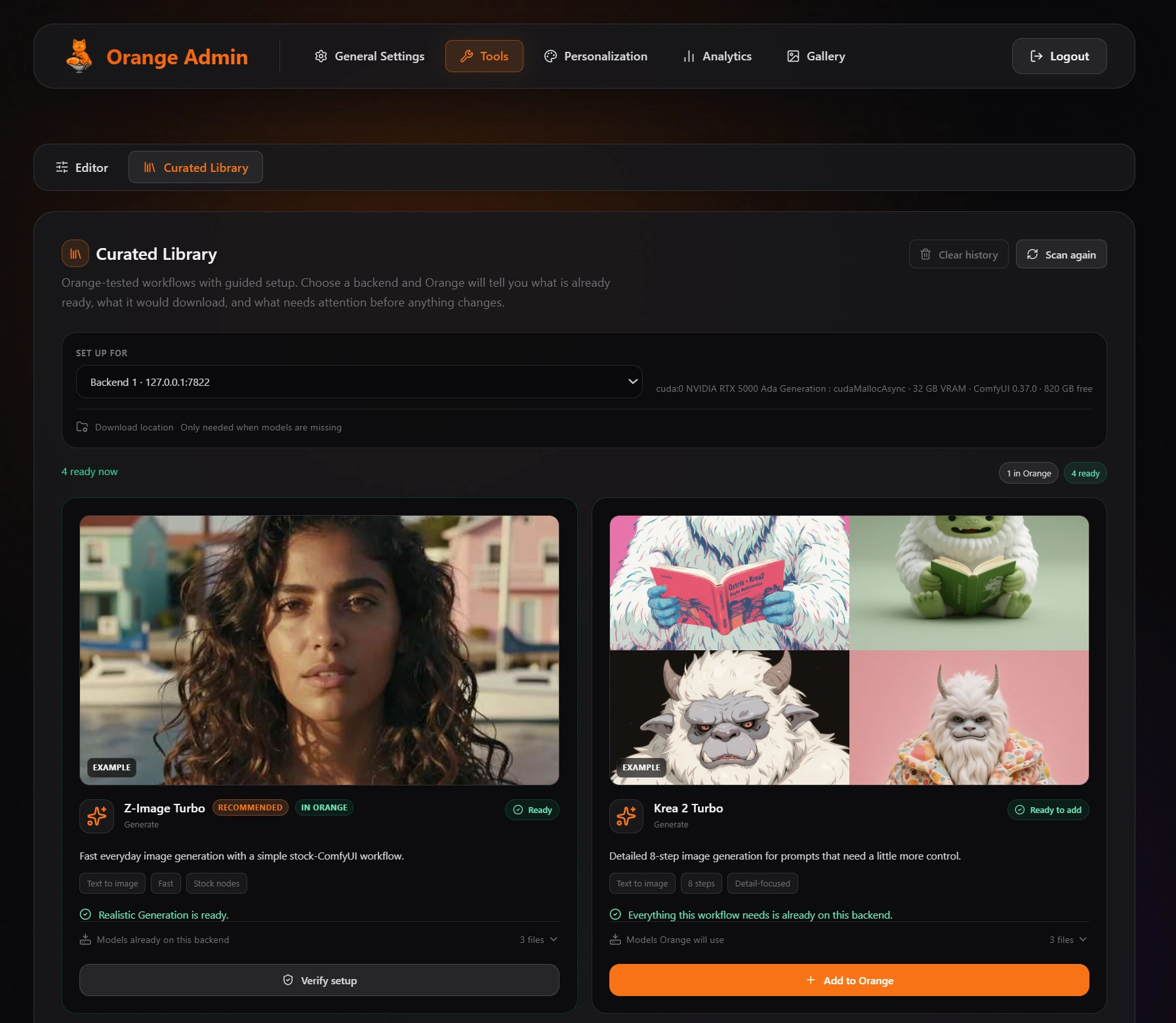Click the IN ORANGE badge
Viewport: 1176px width, 1023px height.
click(324, 807)
